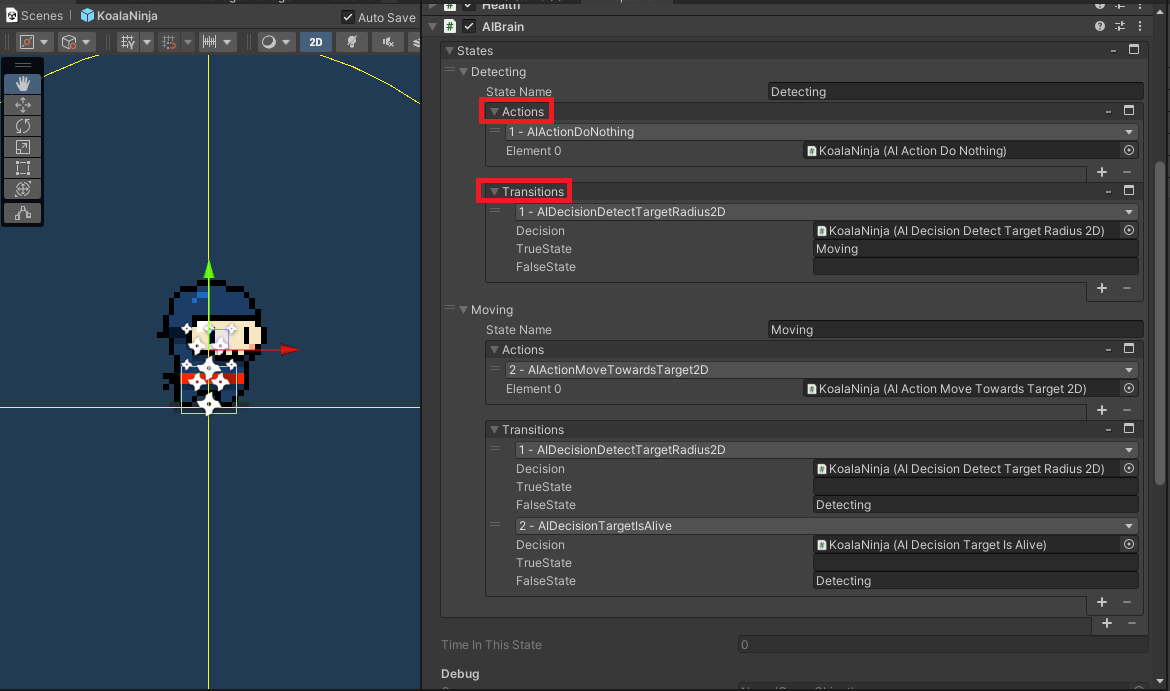Toggle scene lighting icon
This screenshot has height=691, width=1170.
(x=351, y=42)
